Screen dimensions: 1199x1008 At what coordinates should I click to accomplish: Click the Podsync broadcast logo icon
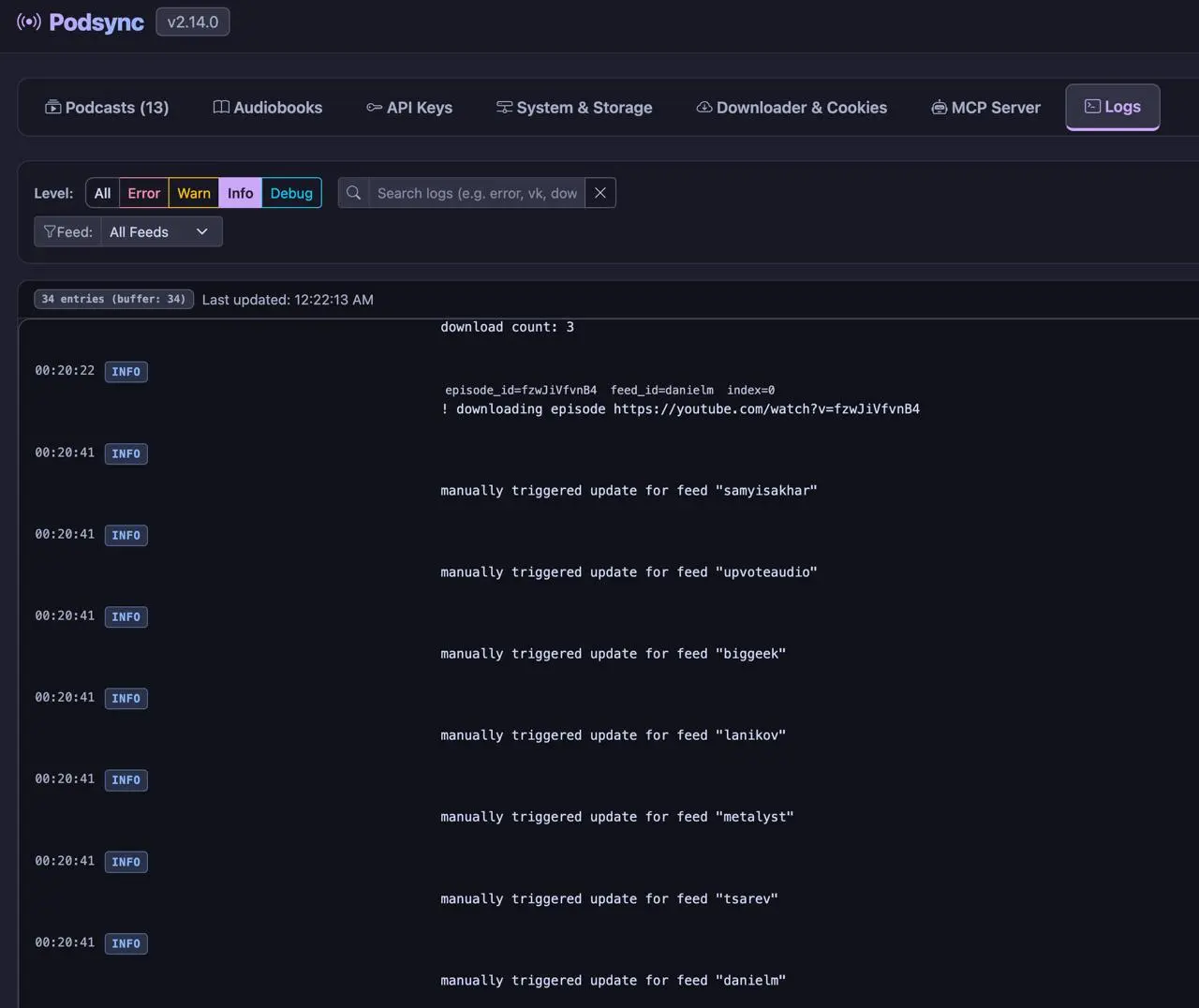coord(29,22)
